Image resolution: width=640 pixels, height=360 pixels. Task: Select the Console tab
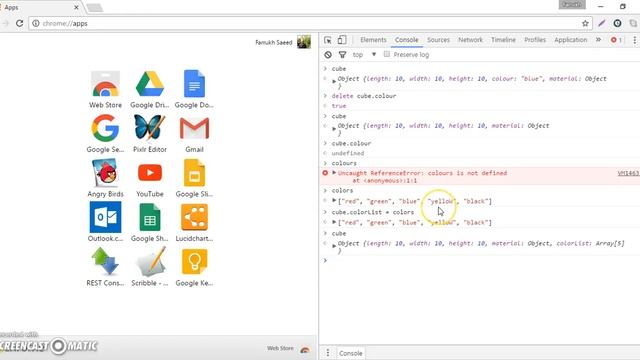[407, 40]
